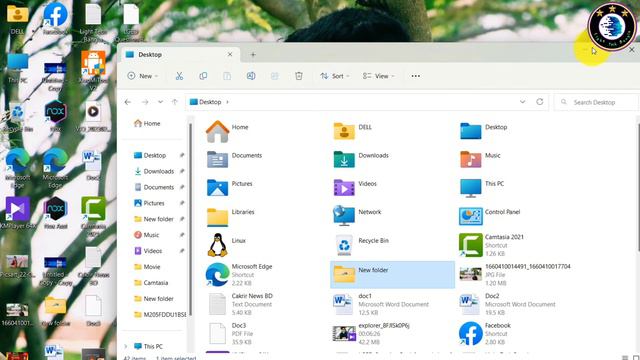The width and height of the screenshot is (640, 360).
Task: Add a new tab with plus button
Action: click(x=253, y=54)
